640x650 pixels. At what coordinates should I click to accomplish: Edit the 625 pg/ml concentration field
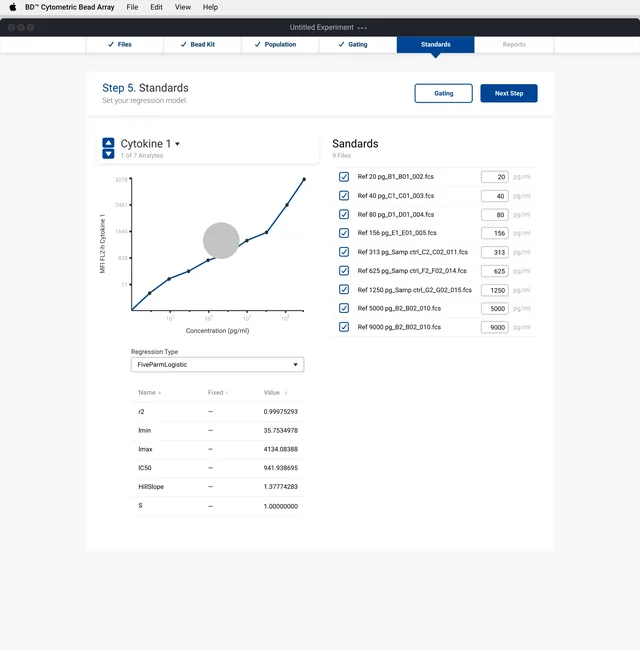[x=495, y=271]
